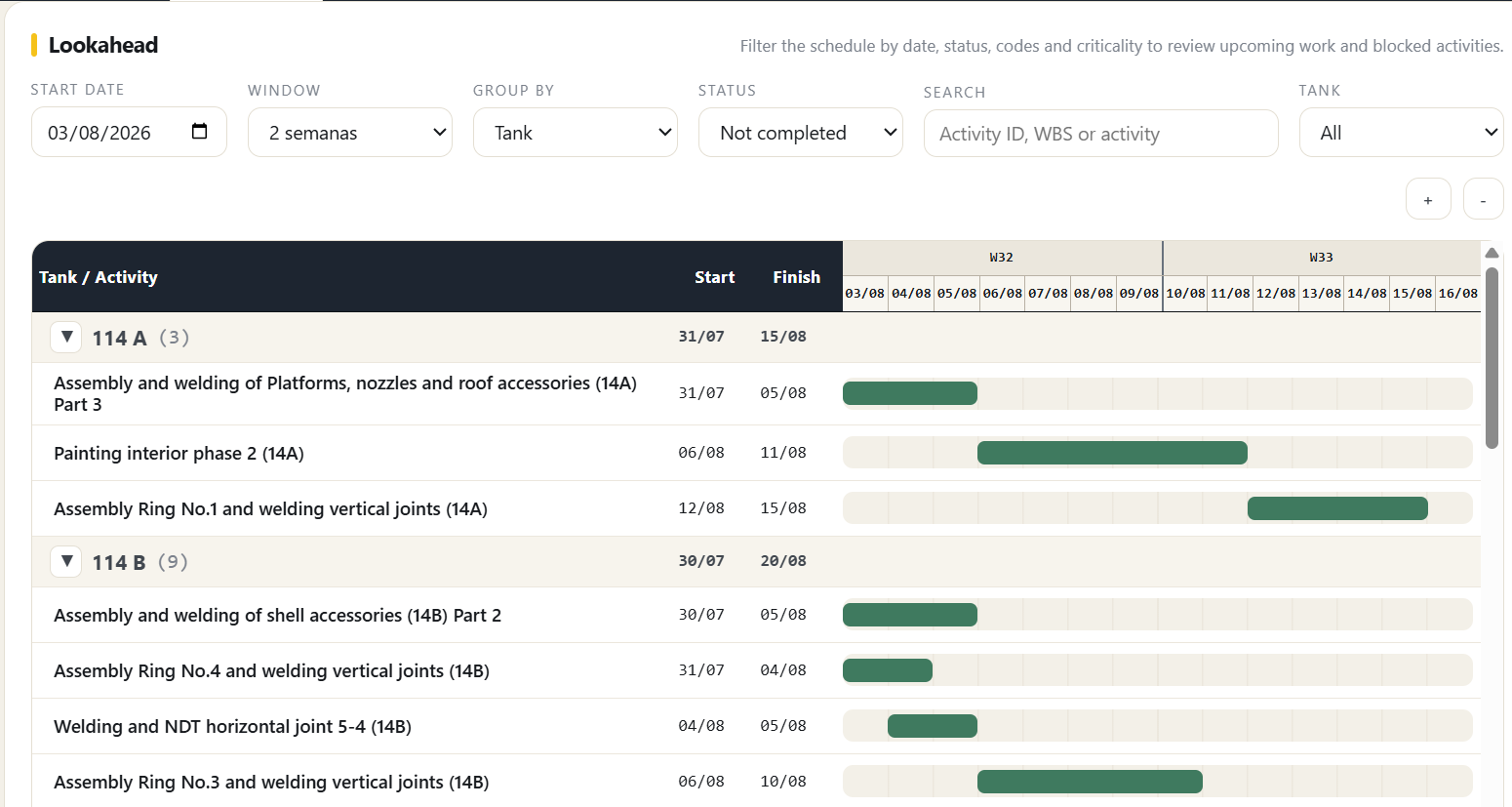Click the Lookahead section title

click(x=103, y=45)
